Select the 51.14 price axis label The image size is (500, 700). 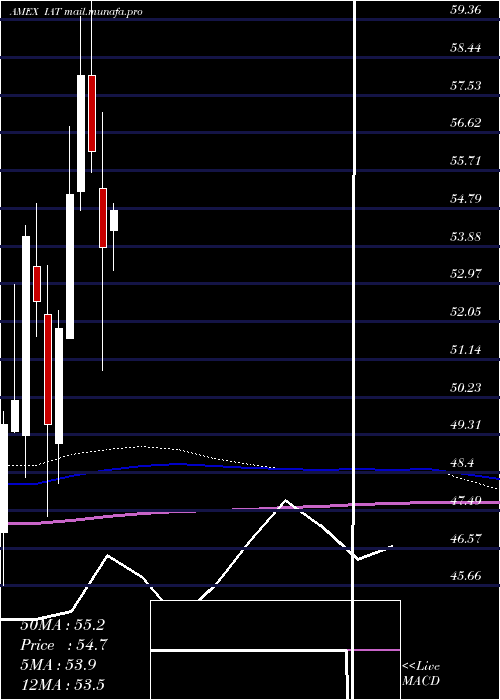(466, 349)
